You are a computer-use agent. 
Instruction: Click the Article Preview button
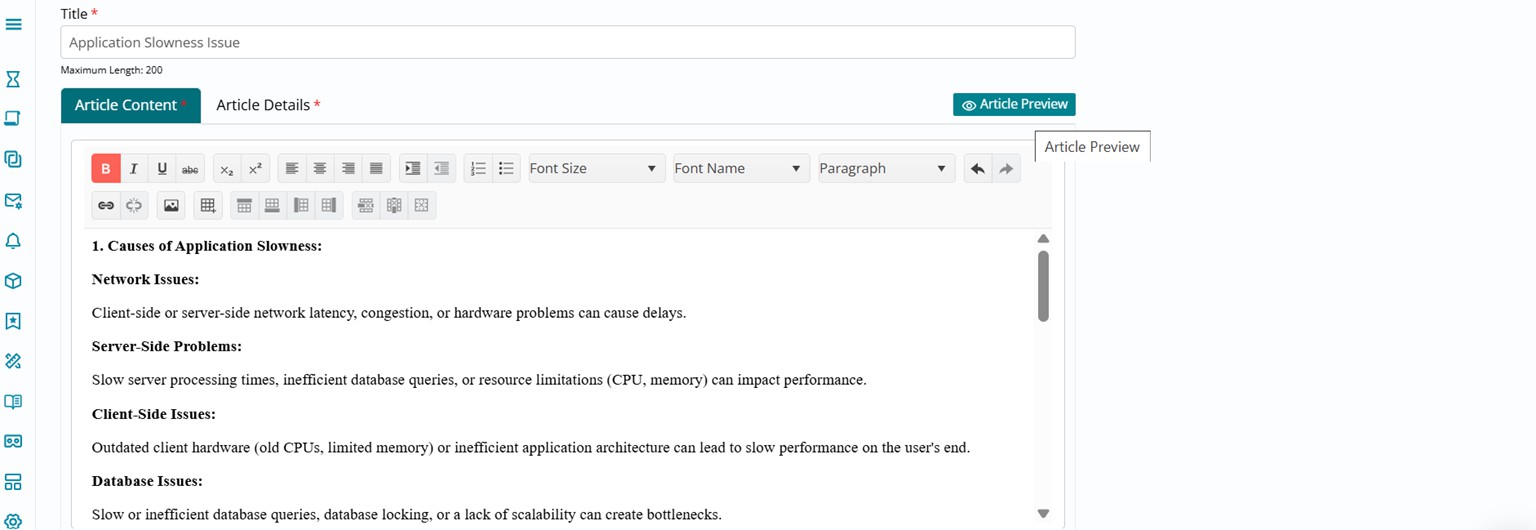(1014, 104)
